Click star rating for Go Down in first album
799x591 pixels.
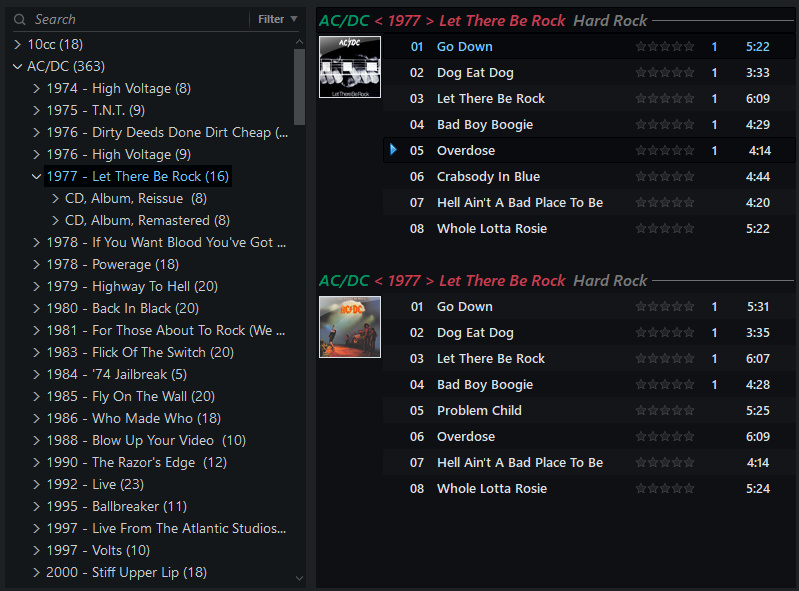tap(664, 47)
